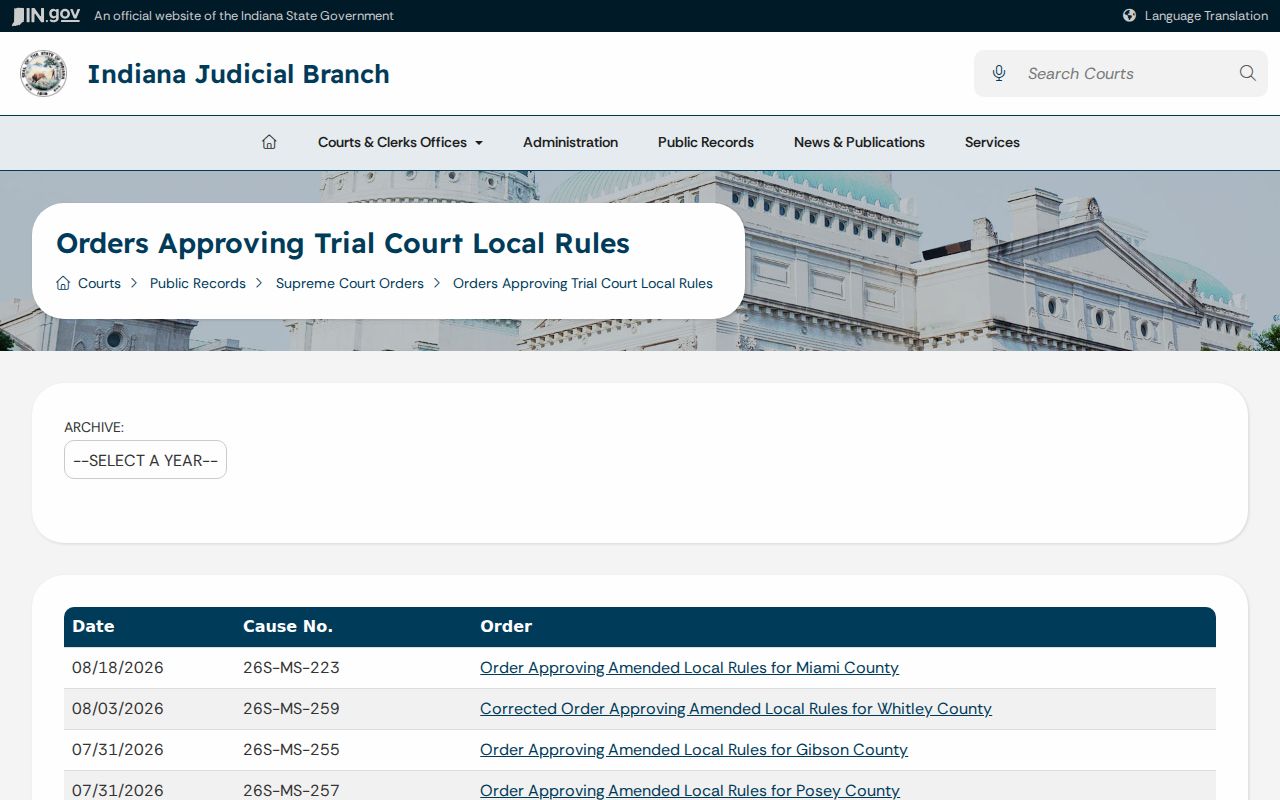Screen dimensions: 1280x800
Task: Open the Public Records menu item
Action: point(706,142)
